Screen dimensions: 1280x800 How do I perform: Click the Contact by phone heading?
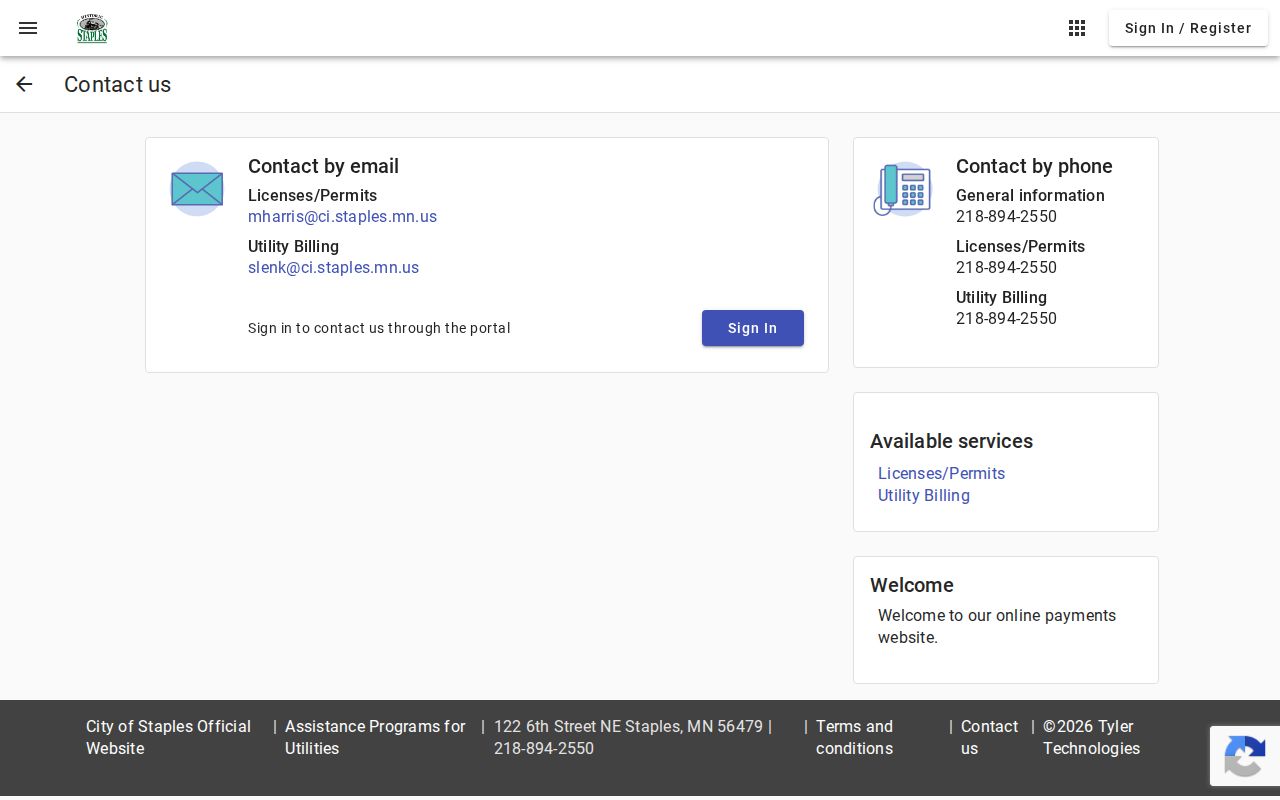click(1034, 167)
